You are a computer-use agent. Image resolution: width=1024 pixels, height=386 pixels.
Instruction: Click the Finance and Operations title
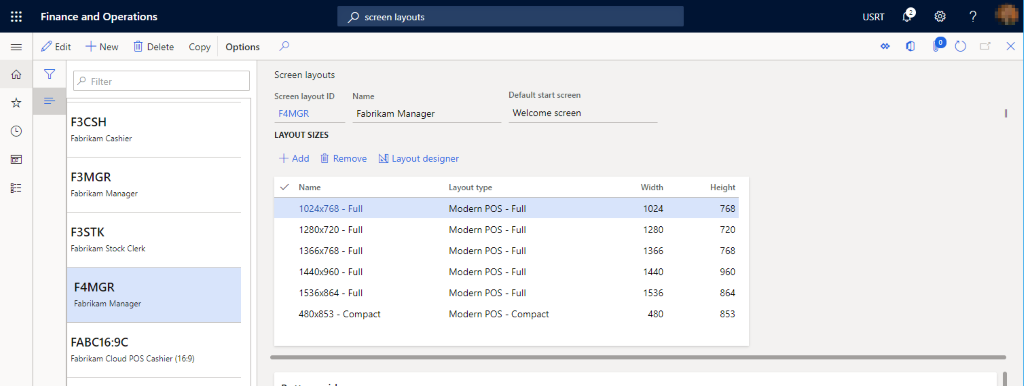click(x=99, y=17)
